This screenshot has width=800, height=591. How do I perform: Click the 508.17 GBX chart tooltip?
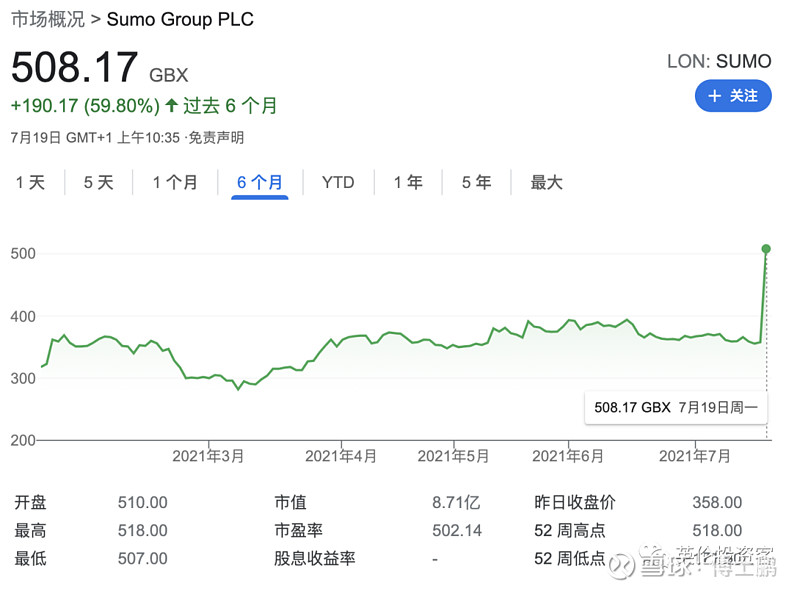(x=676, y=407)
